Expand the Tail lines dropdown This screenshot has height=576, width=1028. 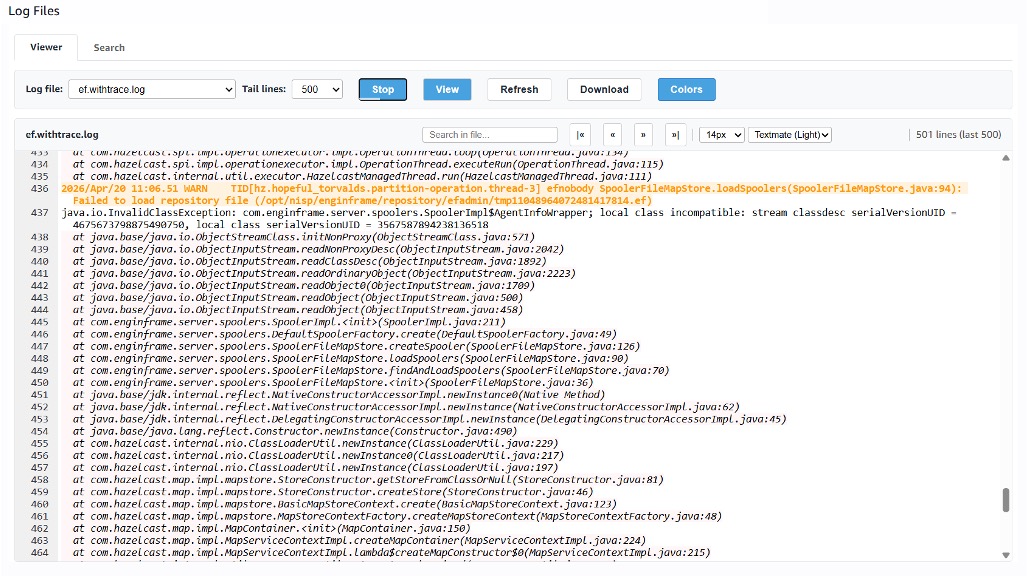pyautogui.click(x=320, y=90)
